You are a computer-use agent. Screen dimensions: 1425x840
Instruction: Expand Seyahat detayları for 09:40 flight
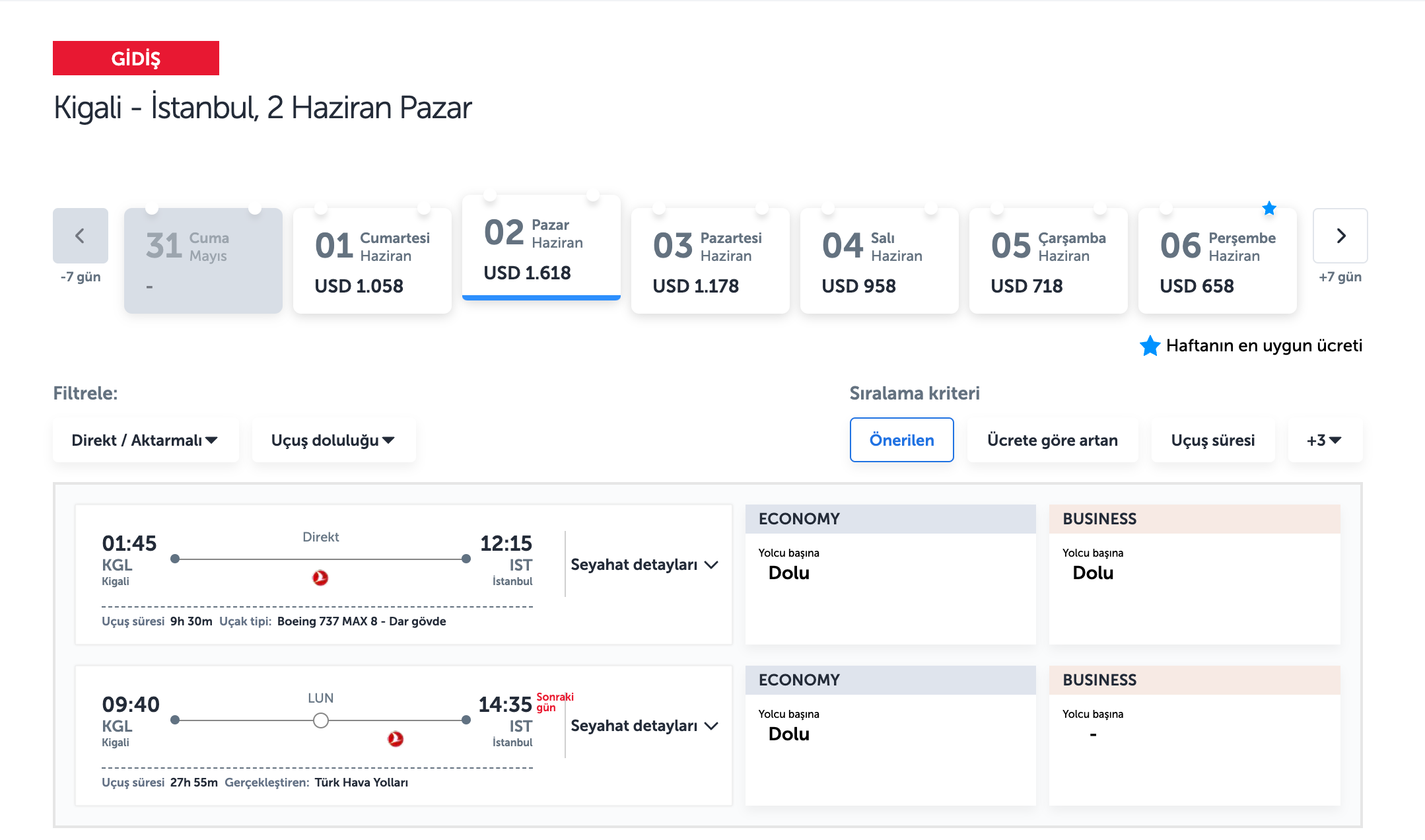(644, 726)
